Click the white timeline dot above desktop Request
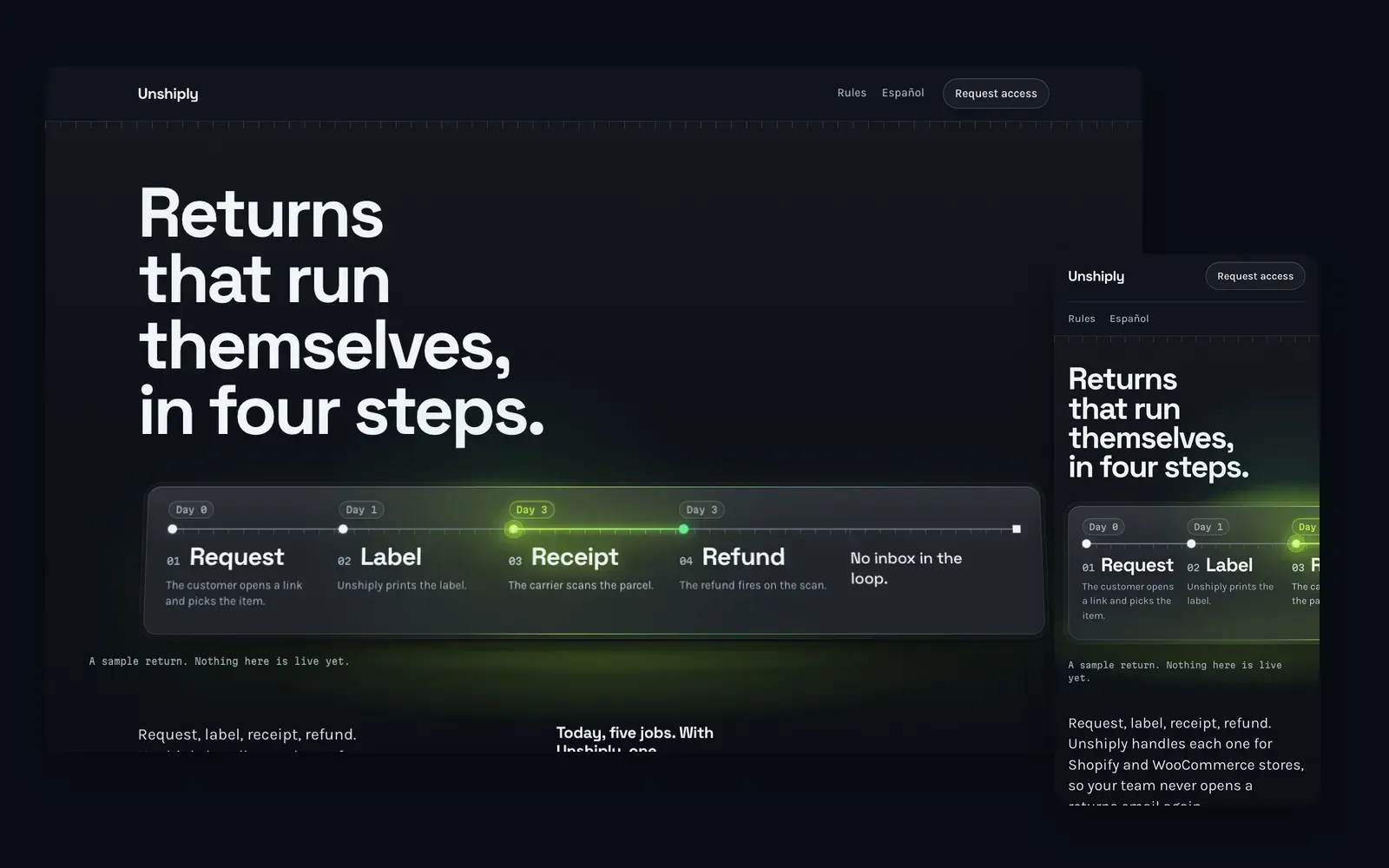 coord(172,529)
